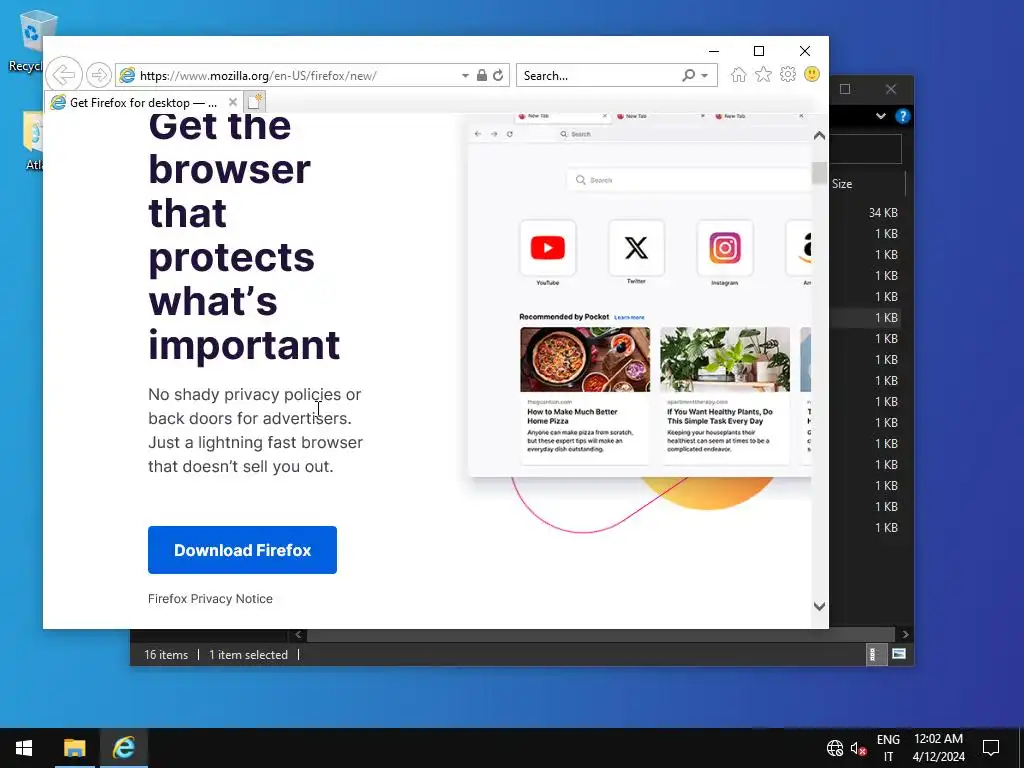Click the network globe tray icon
The height and width of the screenshot is (768, 1024).
click(835, 748)
